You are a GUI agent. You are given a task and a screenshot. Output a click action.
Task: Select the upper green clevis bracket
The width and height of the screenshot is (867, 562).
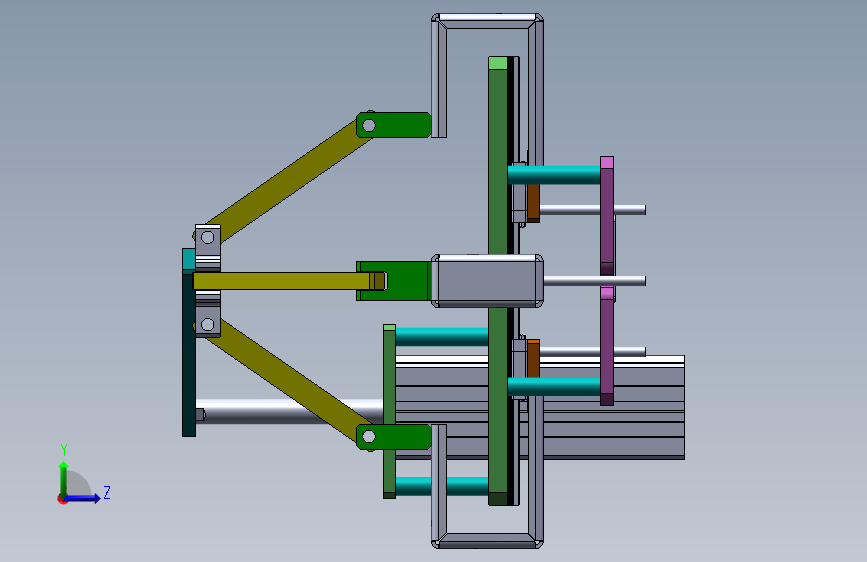click(394, 125)
